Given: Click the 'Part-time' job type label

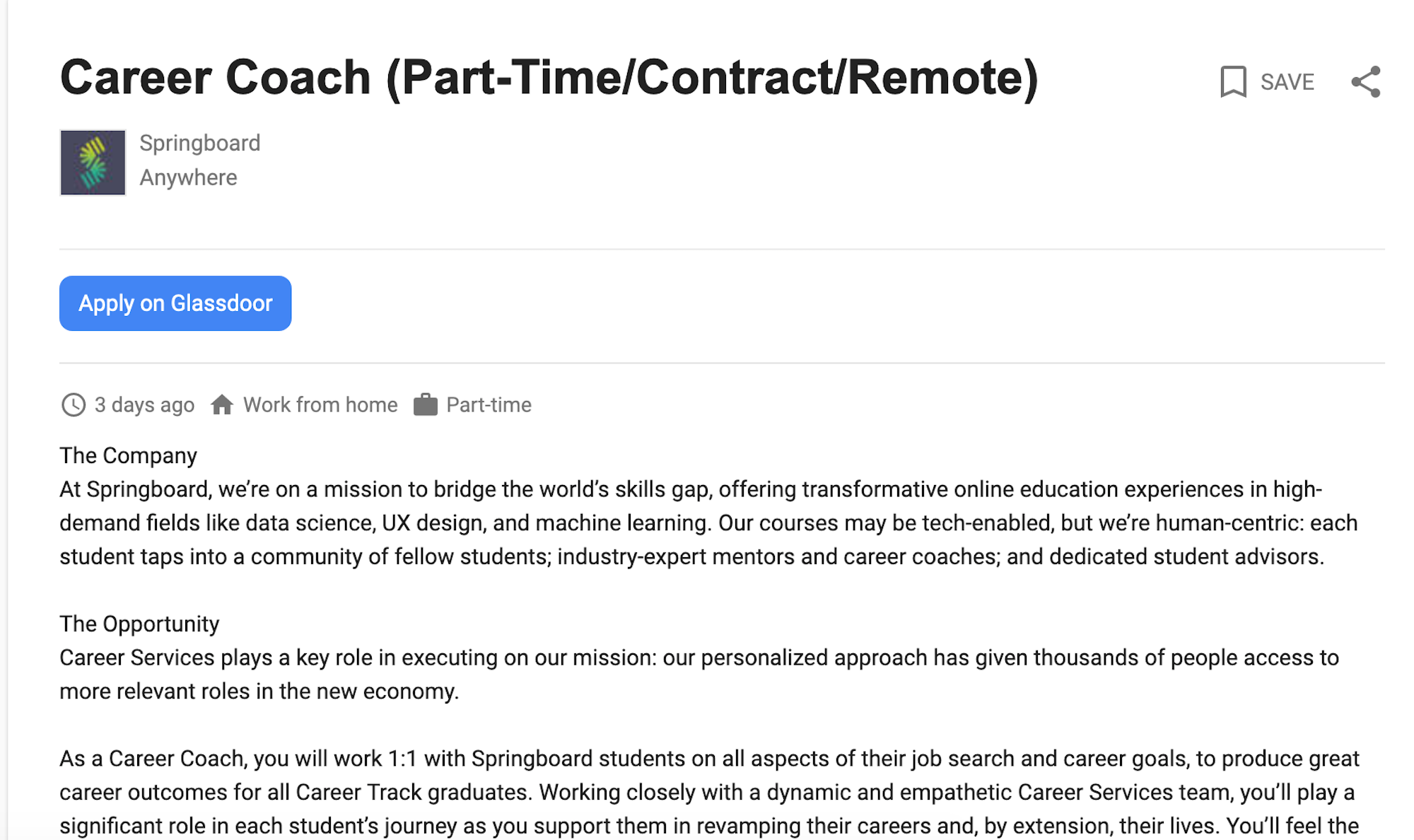Looking at the screenshot, I should tap(489, 405).
